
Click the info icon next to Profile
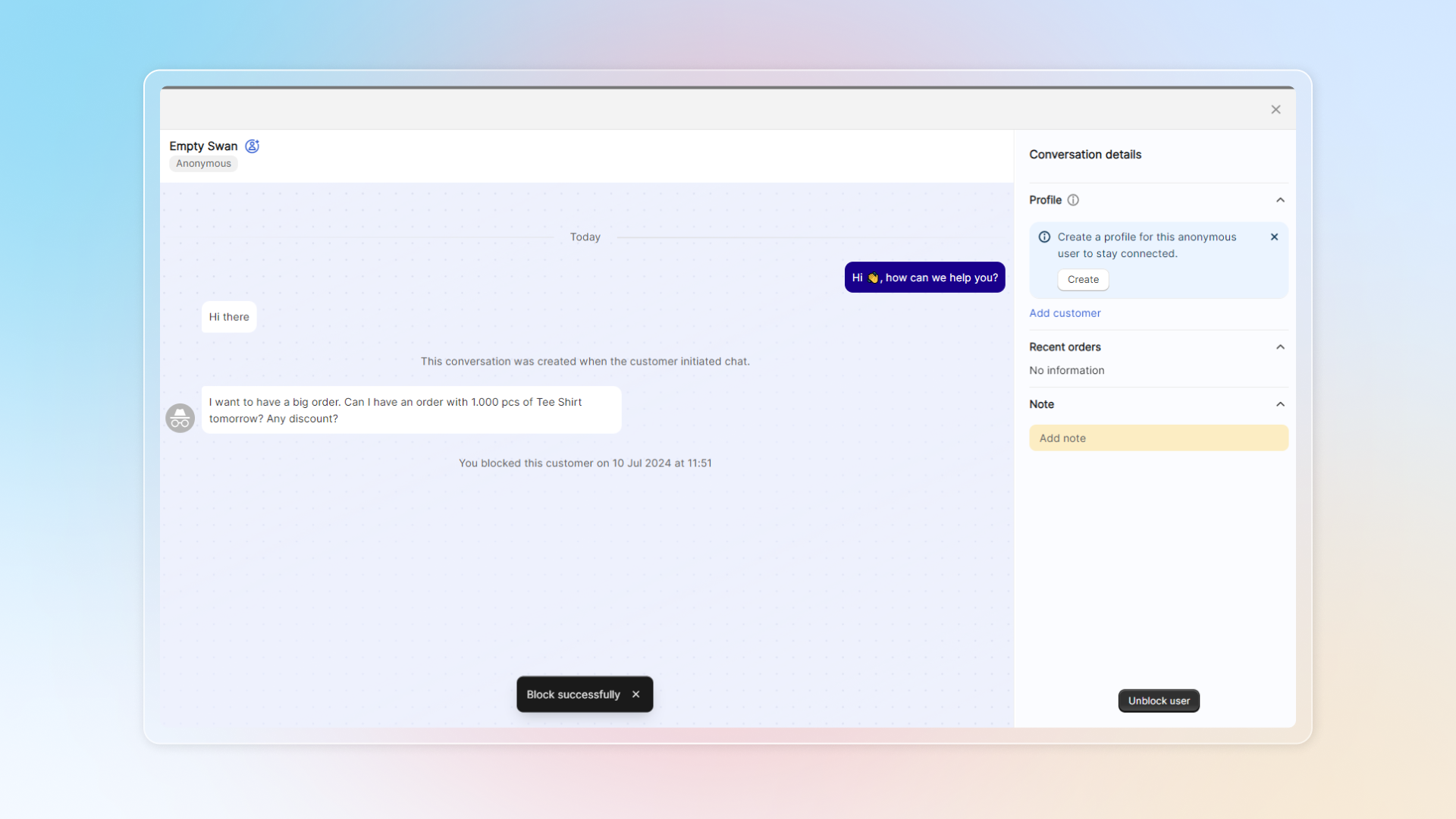pyautogui.click(x=1073, y=200)
